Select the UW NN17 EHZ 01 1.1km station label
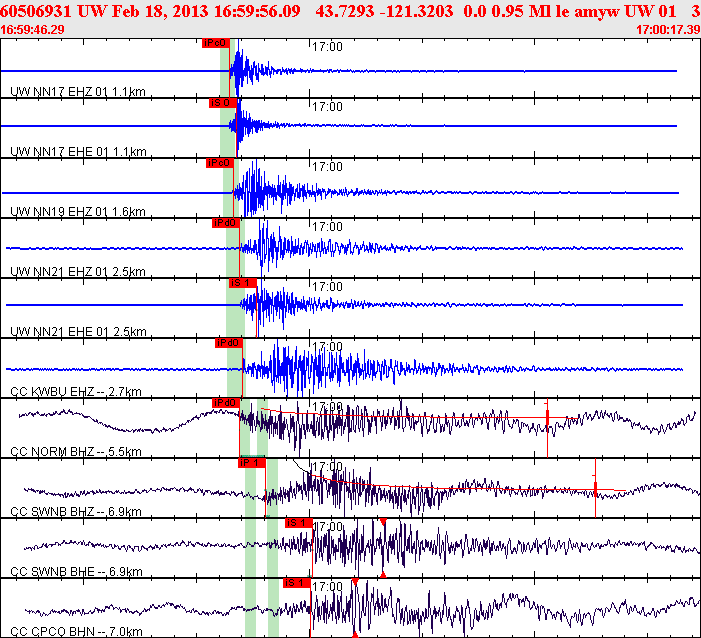Viewport: 701px width, 638px height. click(x=78, y=91)
